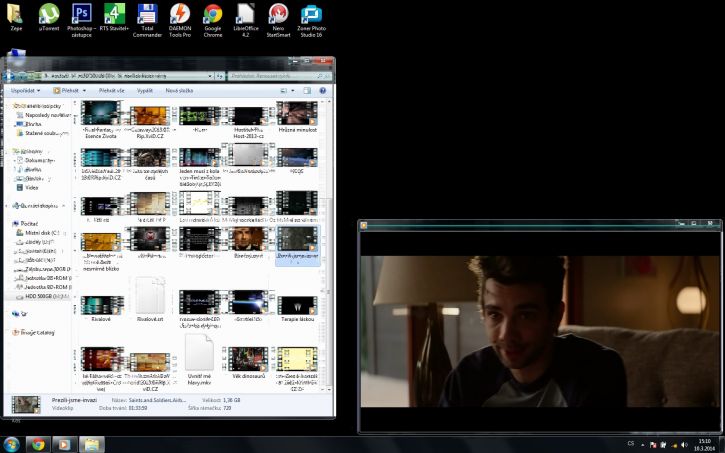Open the Windows Start button
Image resolution: width=725 pixels, height=453 pixels.
click(11, 445)
